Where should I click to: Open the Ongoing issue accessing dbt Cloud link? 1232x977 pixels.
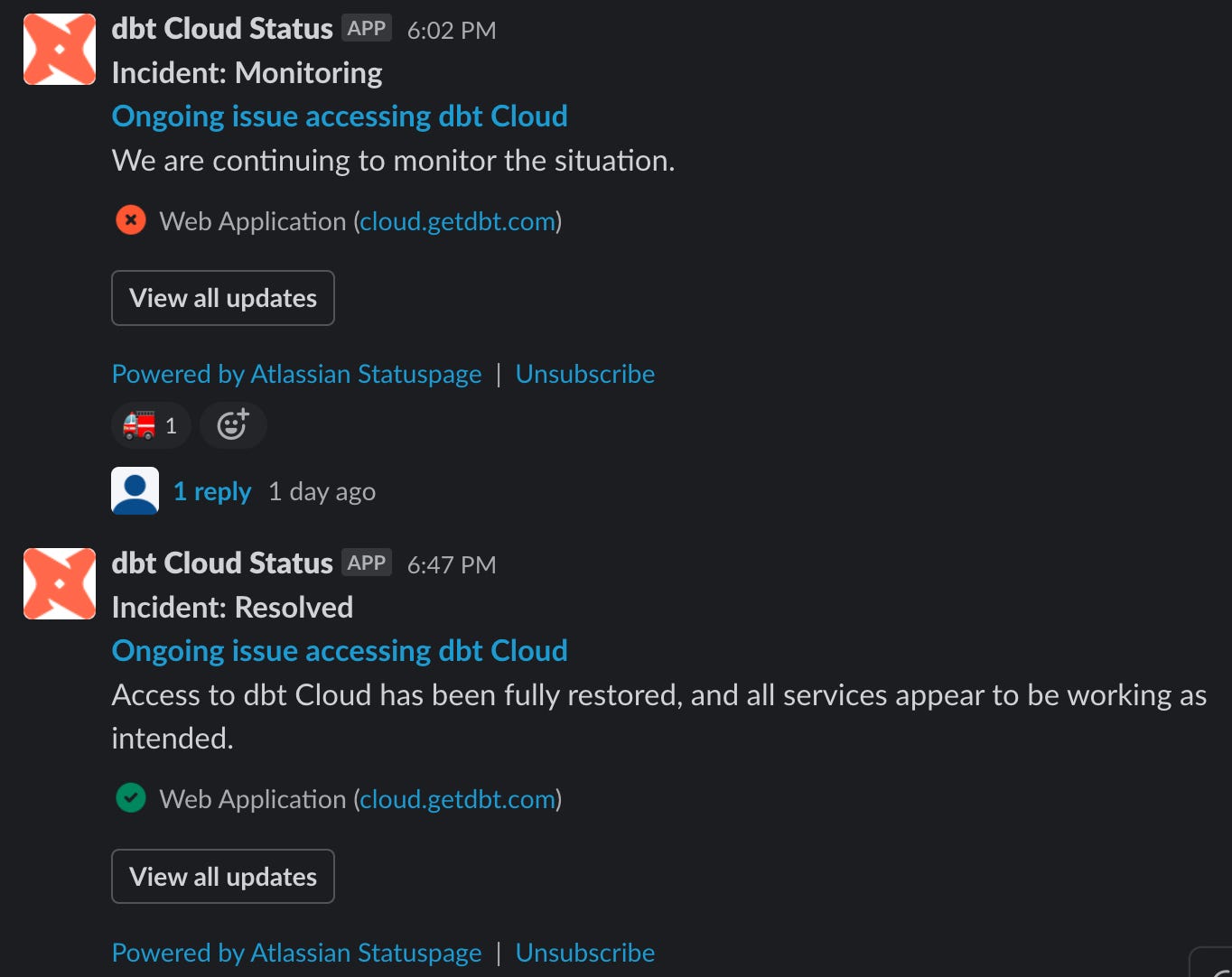(x=339, y=116)
